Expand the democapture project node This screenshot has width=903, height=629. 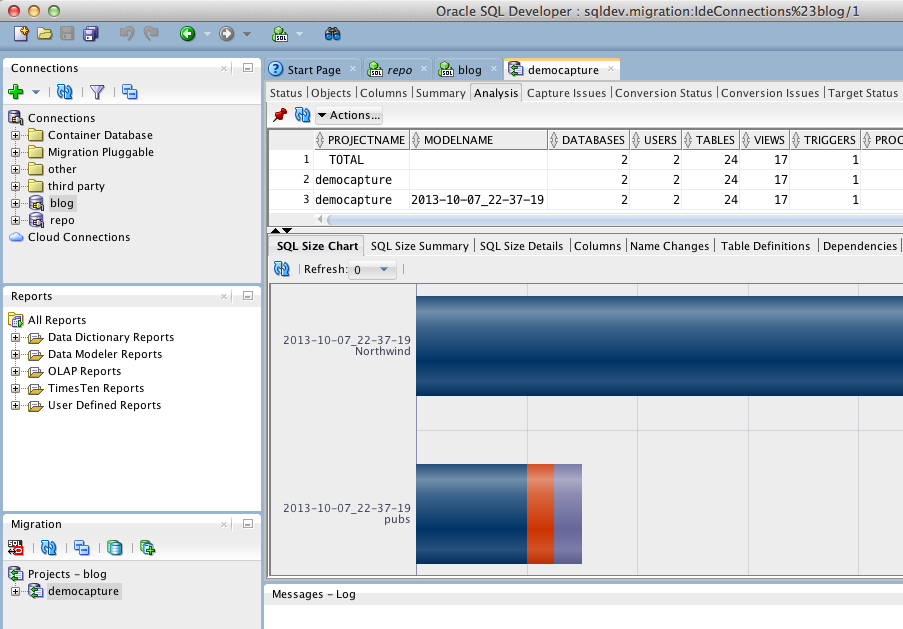(16, 592)
